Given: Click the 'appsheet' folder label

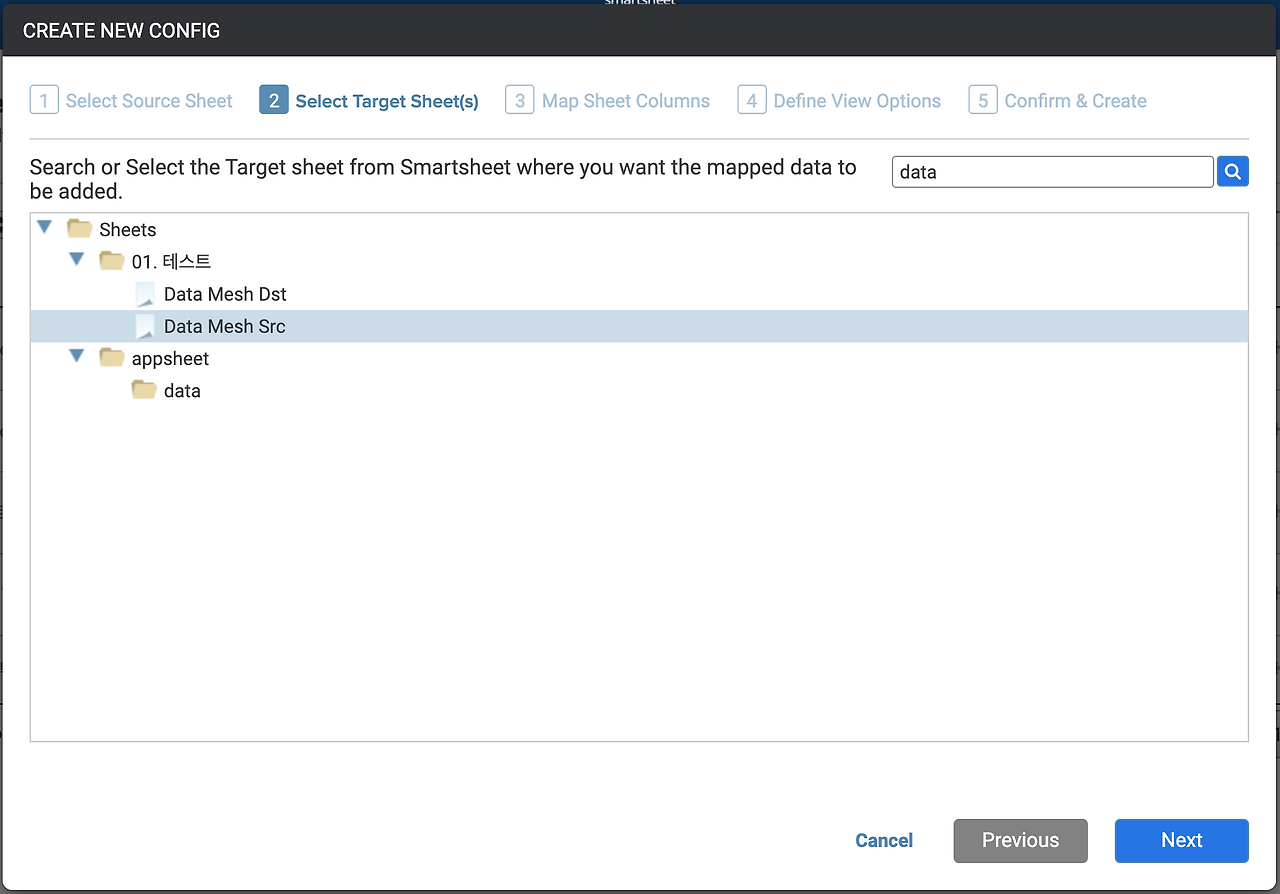Looking at the screenshot, I should tap(170, 359).
